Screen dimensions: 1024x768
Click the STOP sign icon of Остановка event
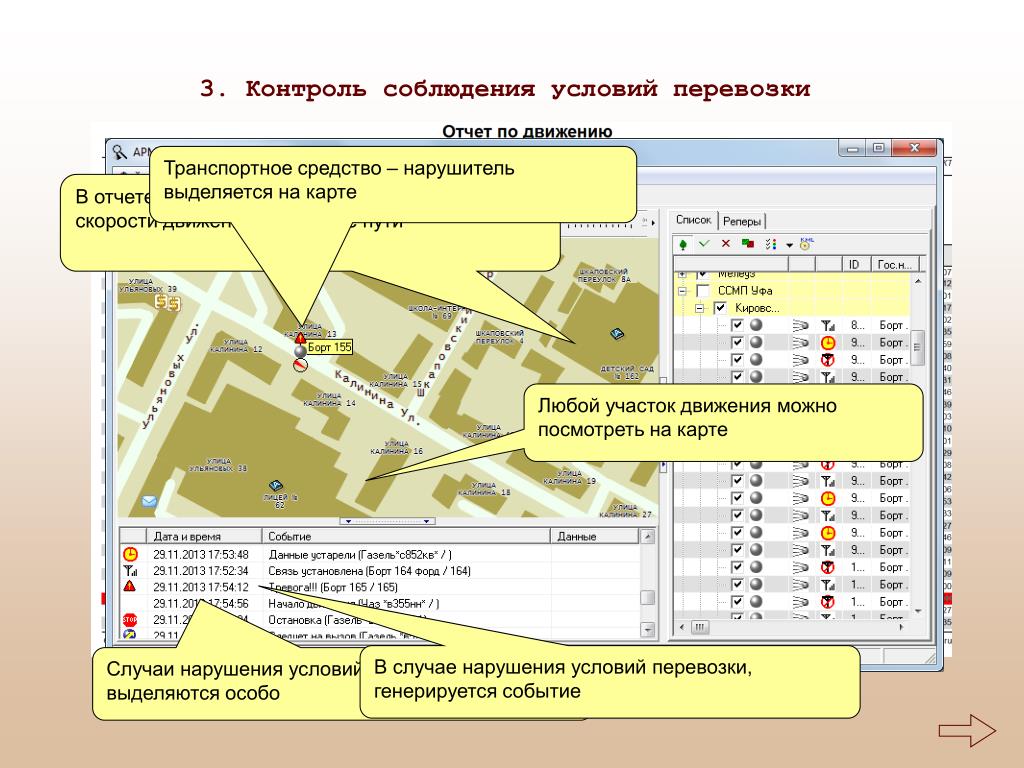click(x=130, y=619)
